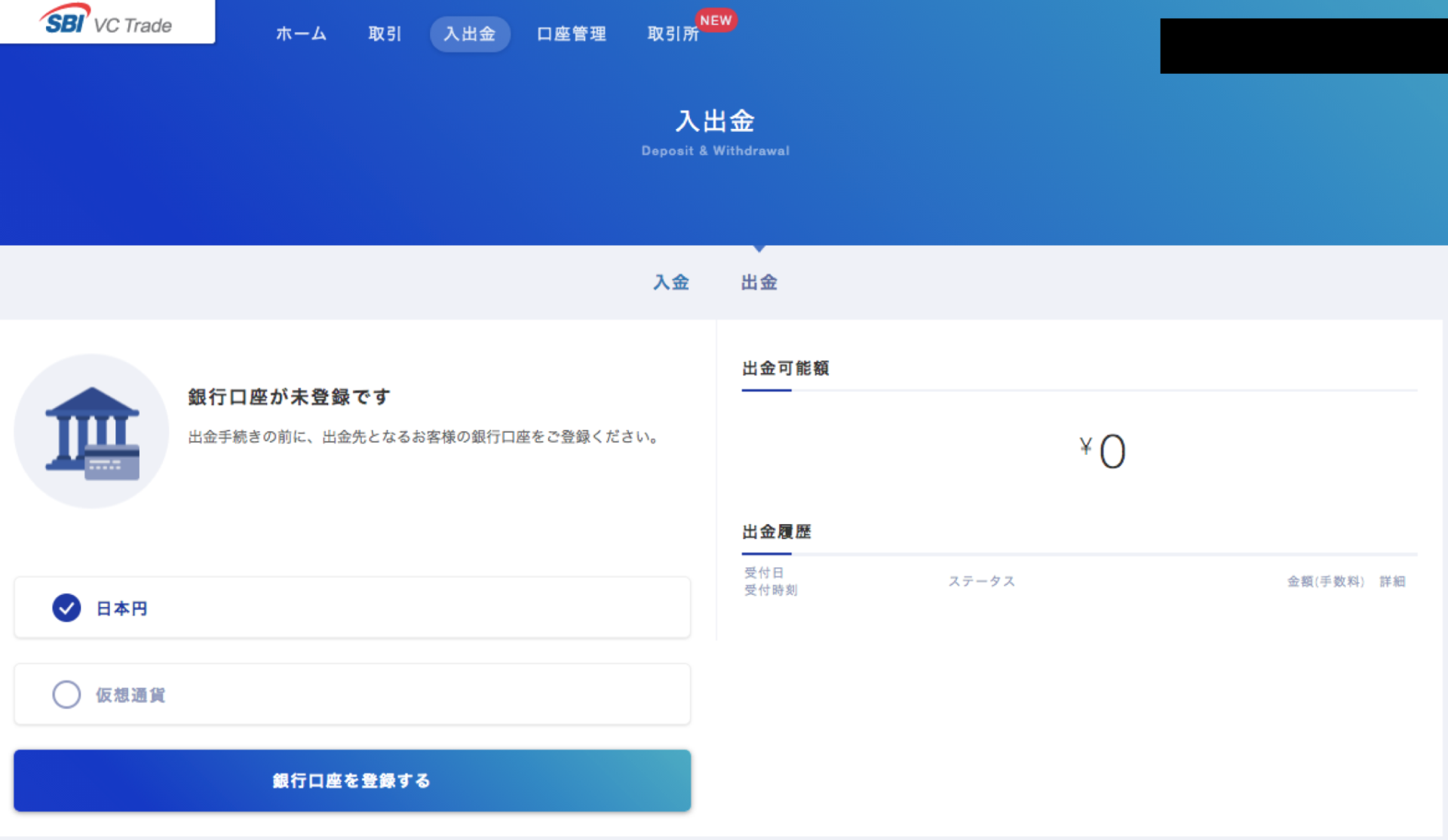Click the 銀行口座を登録する button

(351, 781)
